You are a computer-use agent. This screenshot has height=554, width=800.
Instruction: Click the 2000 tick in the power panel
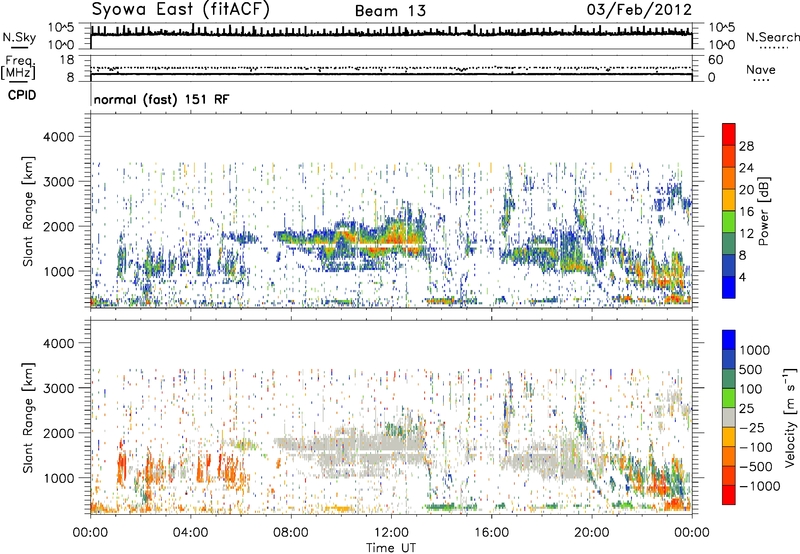tap(59, 226)
